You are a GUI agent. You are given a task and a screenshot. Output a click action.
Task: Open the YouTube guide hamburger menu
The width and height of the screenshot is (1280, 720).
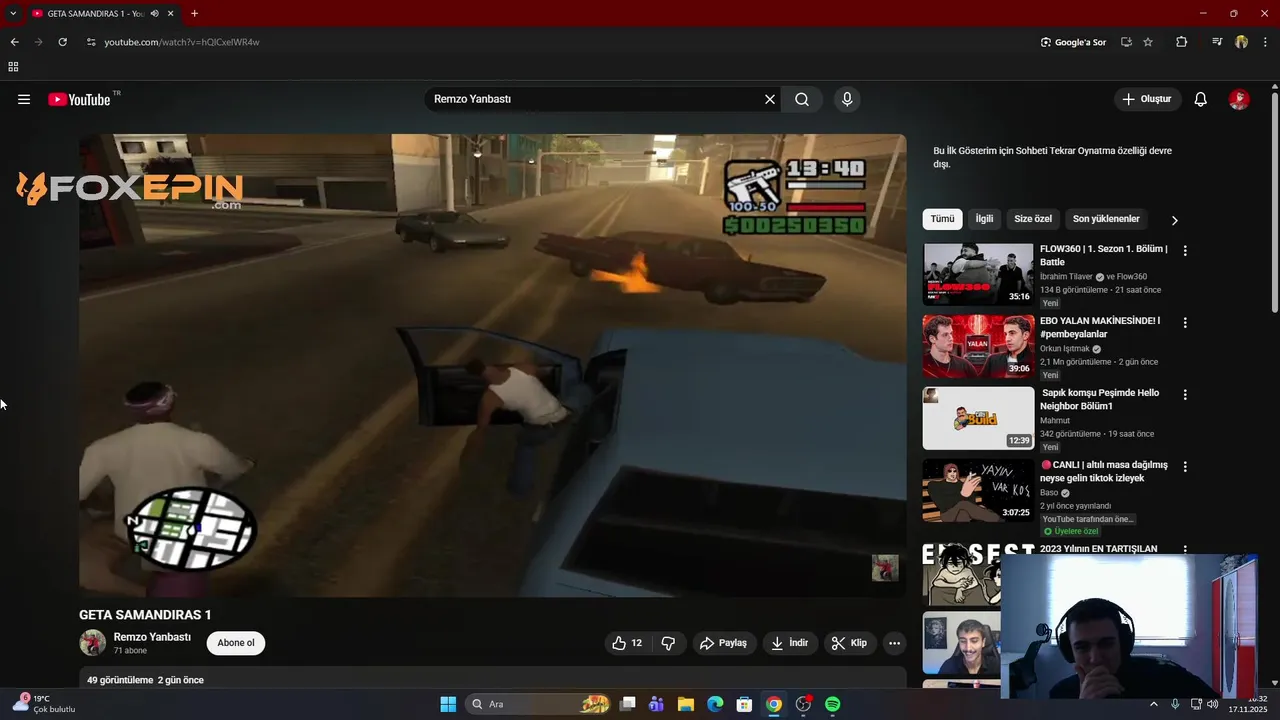pos(24,99)
